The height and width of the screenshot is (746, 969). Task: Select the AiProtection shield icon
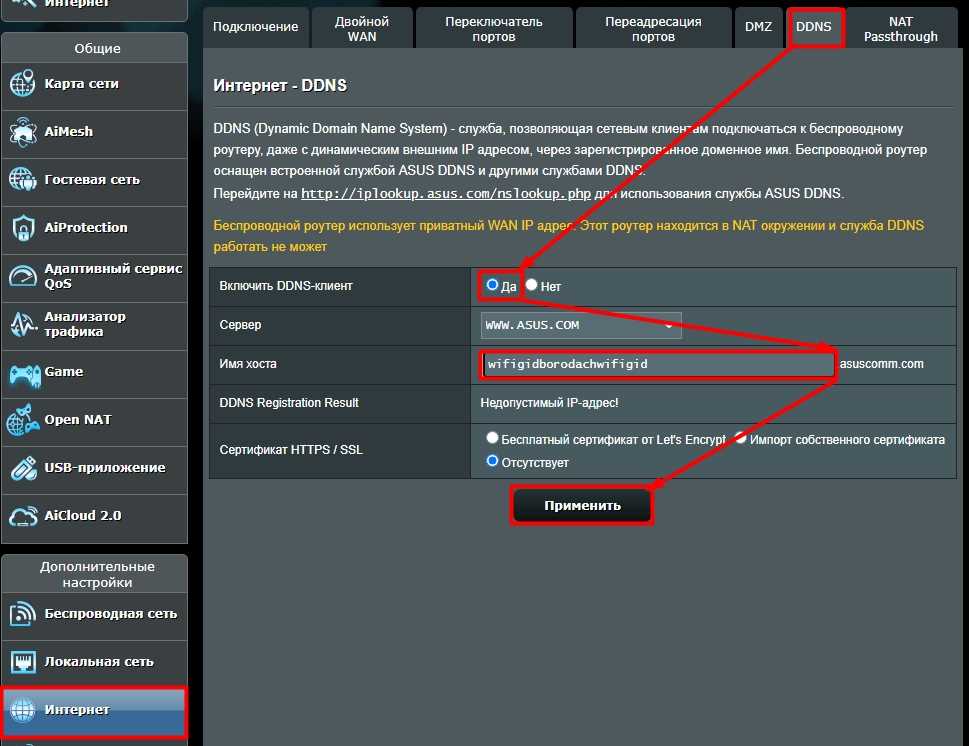(23, 227)
